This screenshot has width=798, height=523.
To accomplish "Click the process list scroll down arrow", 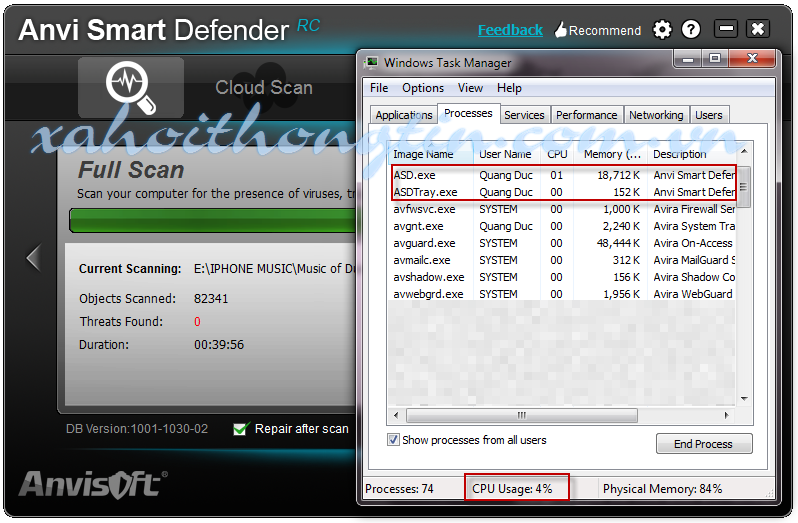I will coord(744,399).
